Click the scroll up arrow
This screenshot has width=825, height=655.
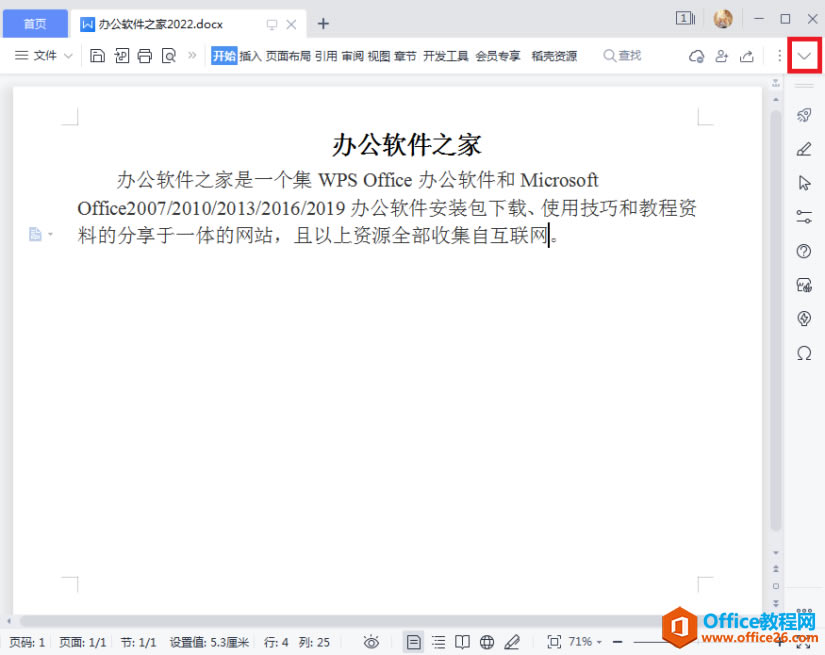coord(776,99)
